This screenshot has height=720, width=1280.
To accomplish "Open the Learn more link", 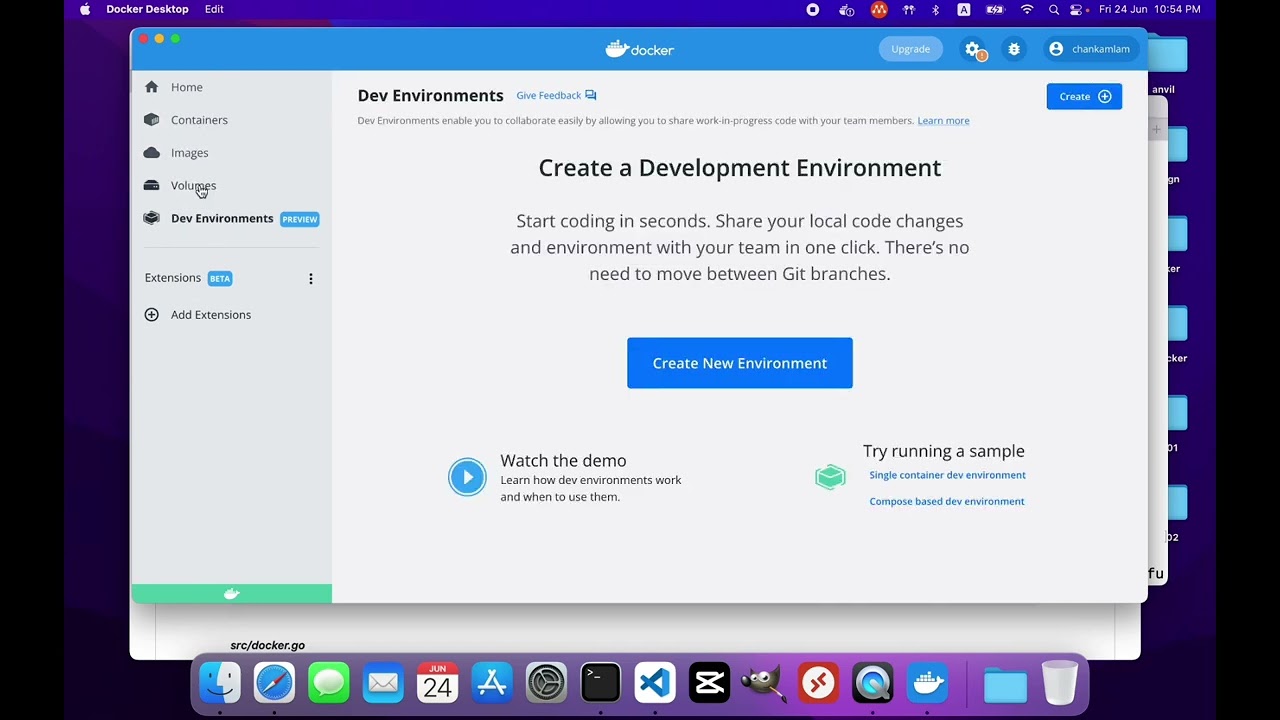I will pos(943,121).
